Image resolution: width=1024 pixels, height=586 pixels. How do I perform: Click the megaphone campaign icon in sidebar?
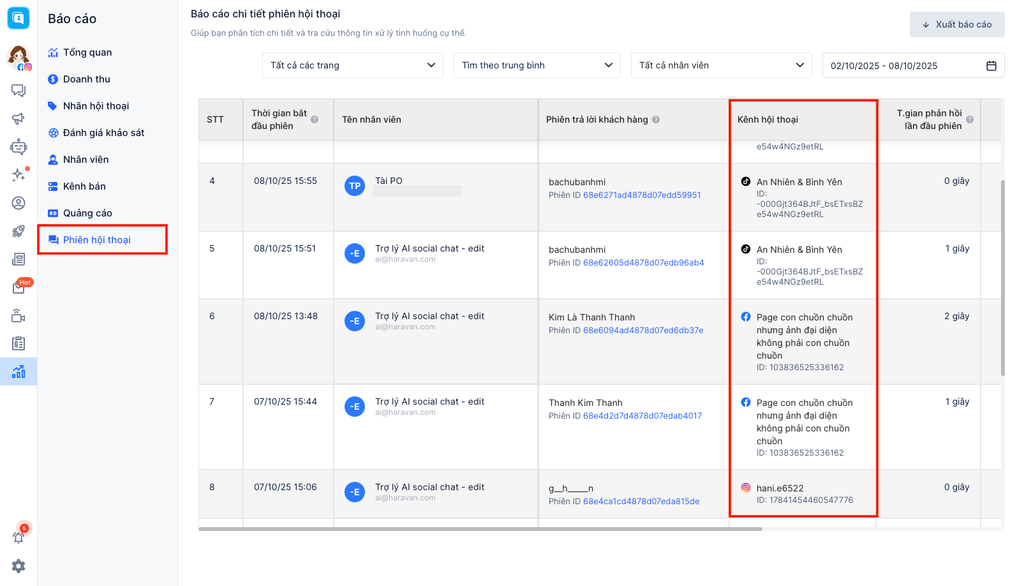pos(18,119)
